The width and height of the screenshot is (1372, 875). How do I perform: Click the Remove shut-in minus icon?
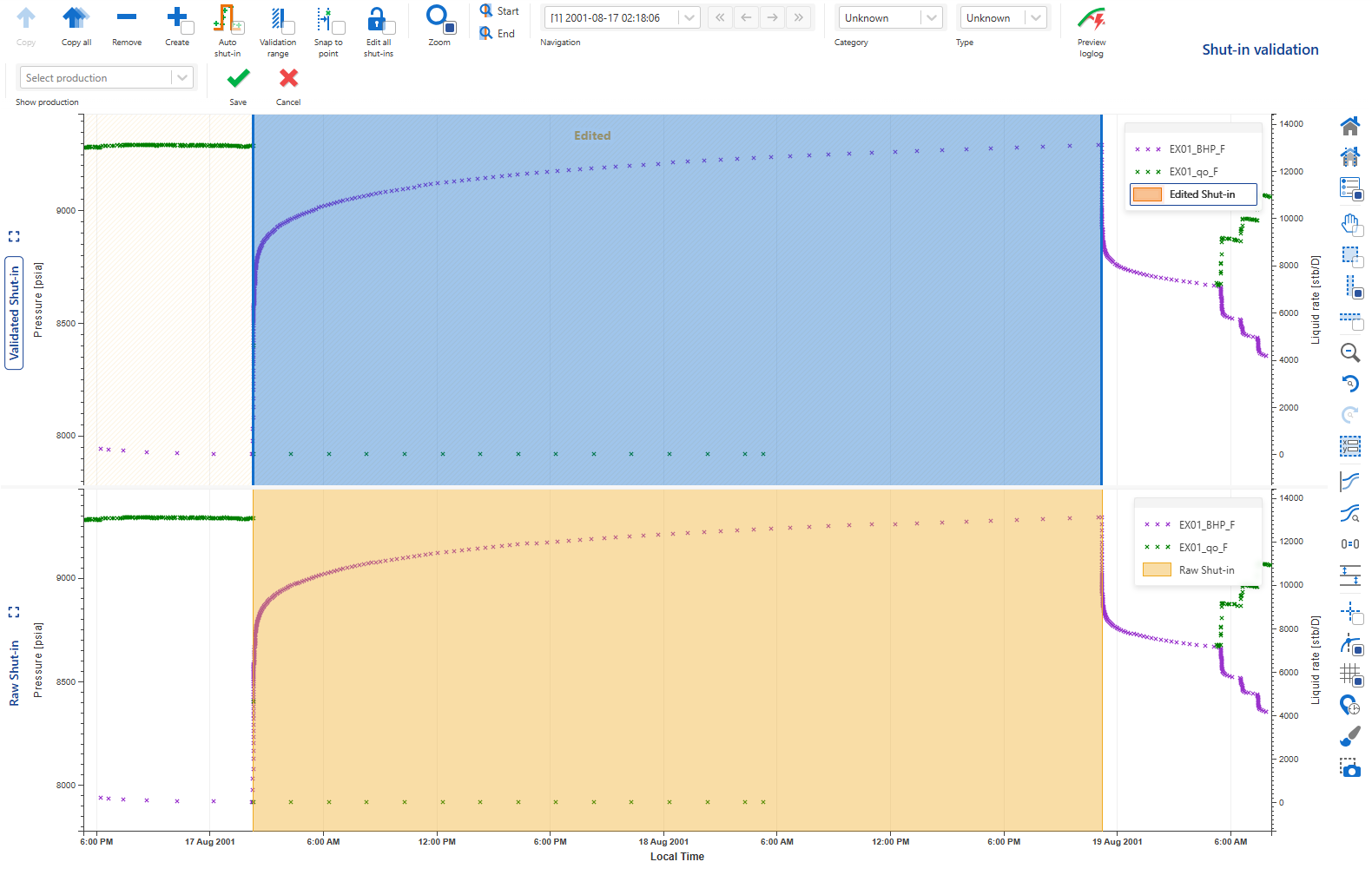tap(127, 19)
